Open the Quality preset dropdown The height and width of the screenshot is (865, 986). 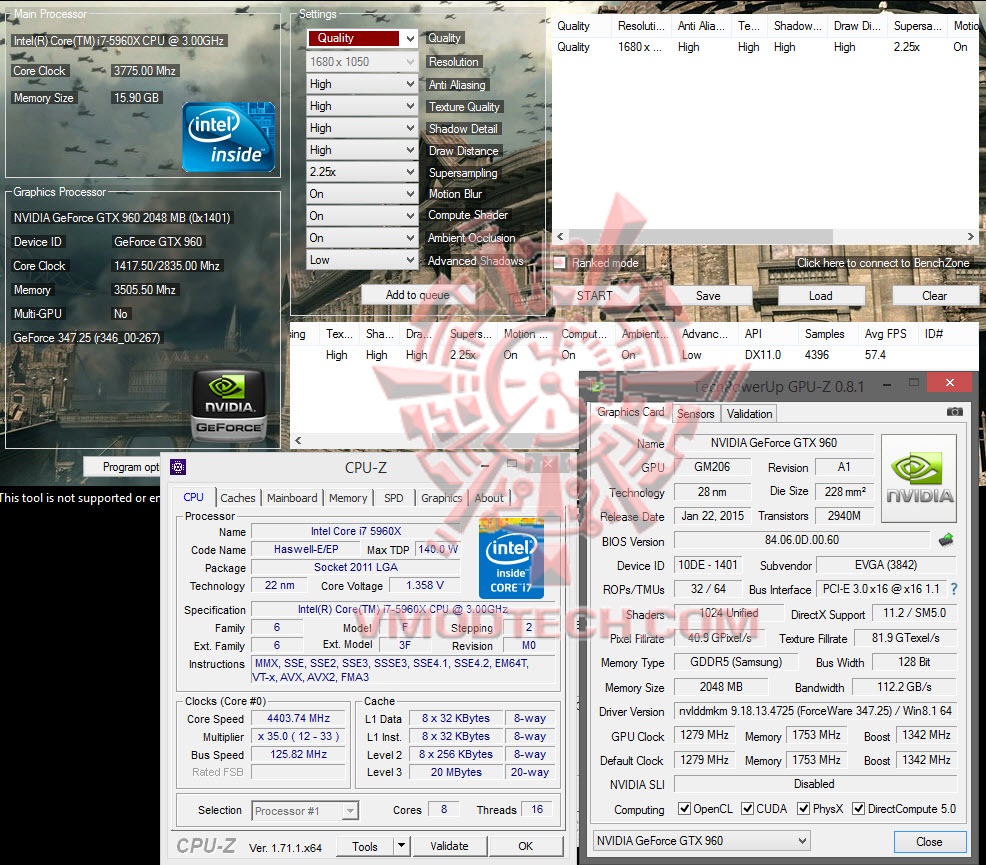[x=362, y=38]
